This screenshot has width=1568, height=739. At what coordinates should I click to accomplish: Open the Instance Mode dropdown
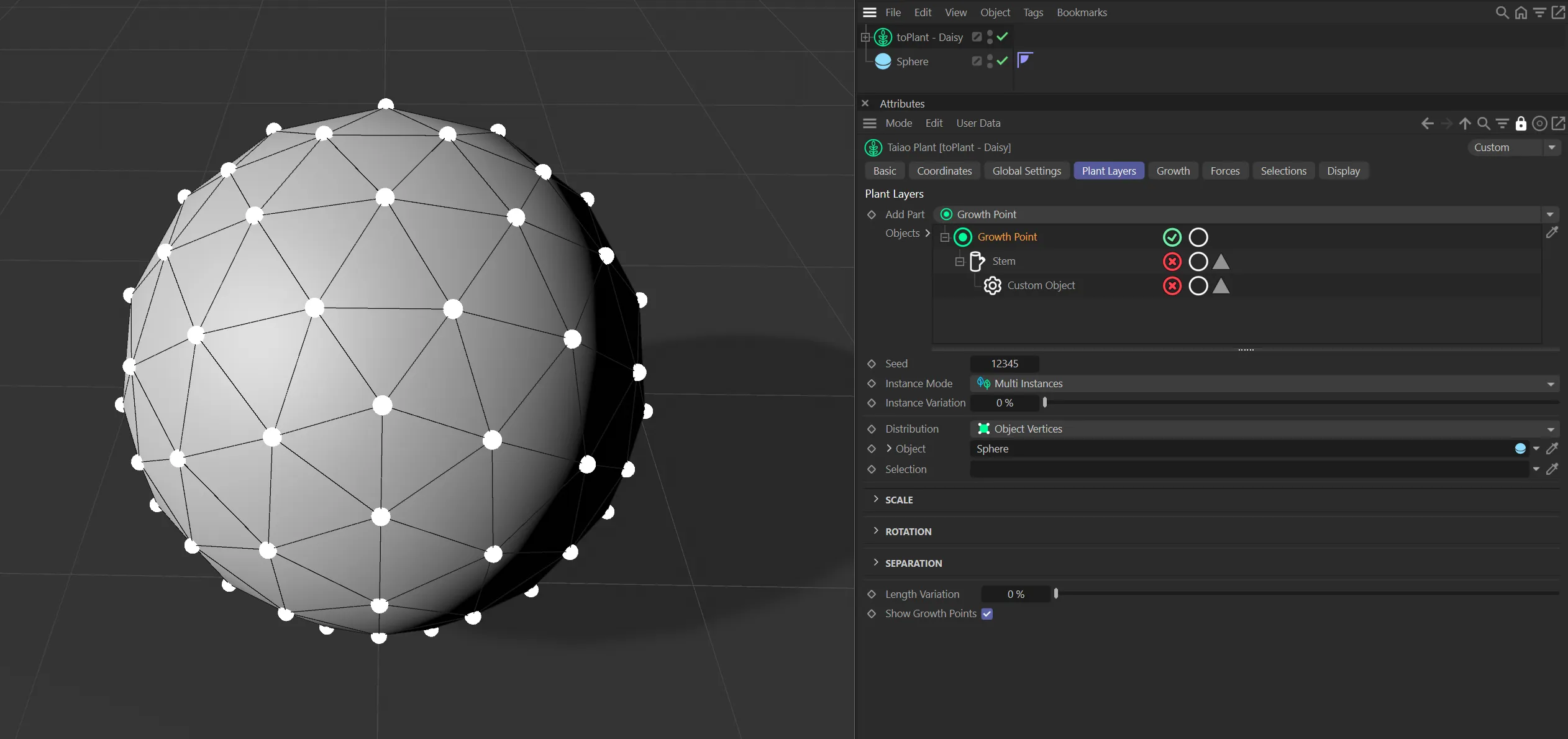pyautogui.click(x=1264, y=383)
